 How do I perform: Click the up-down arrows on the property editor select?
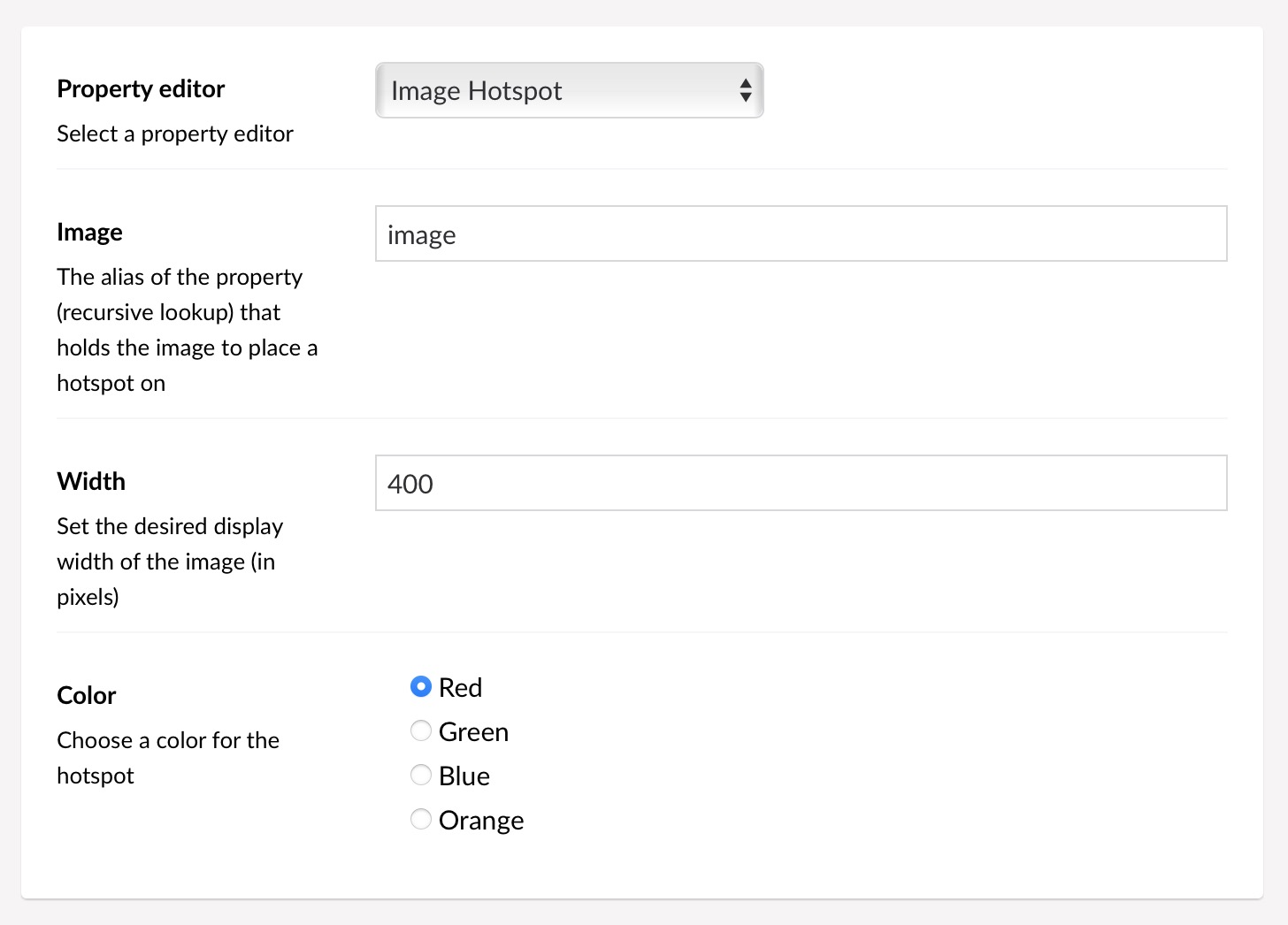pos(746,90)
